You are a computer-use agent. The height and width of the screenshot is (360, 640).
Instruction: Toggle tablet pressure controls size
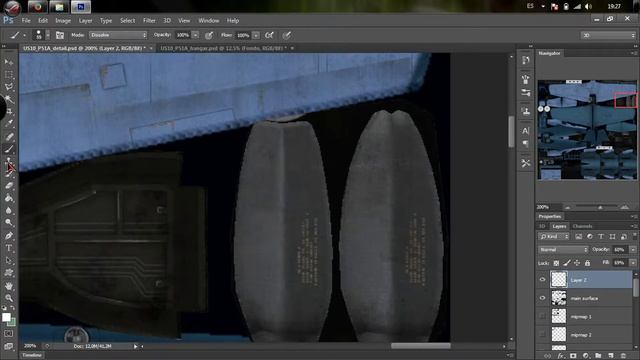287,36
